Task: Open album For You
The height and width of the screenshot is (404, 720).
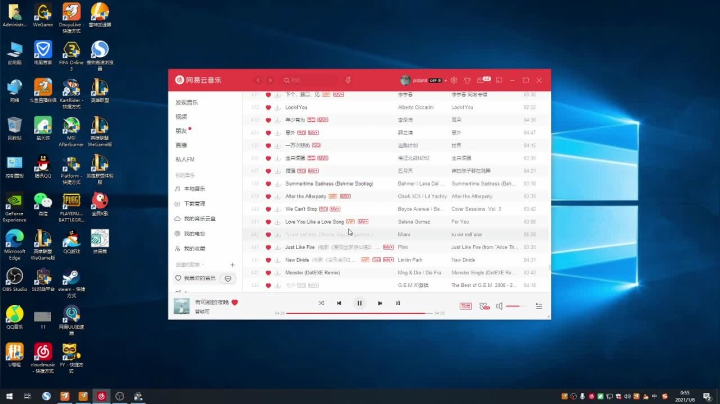Action: coord(460,222)
